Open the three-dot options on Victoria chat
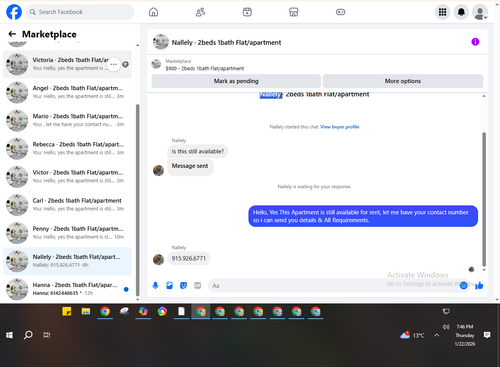This screenshot has height=367, width=500. coord(114,64)
